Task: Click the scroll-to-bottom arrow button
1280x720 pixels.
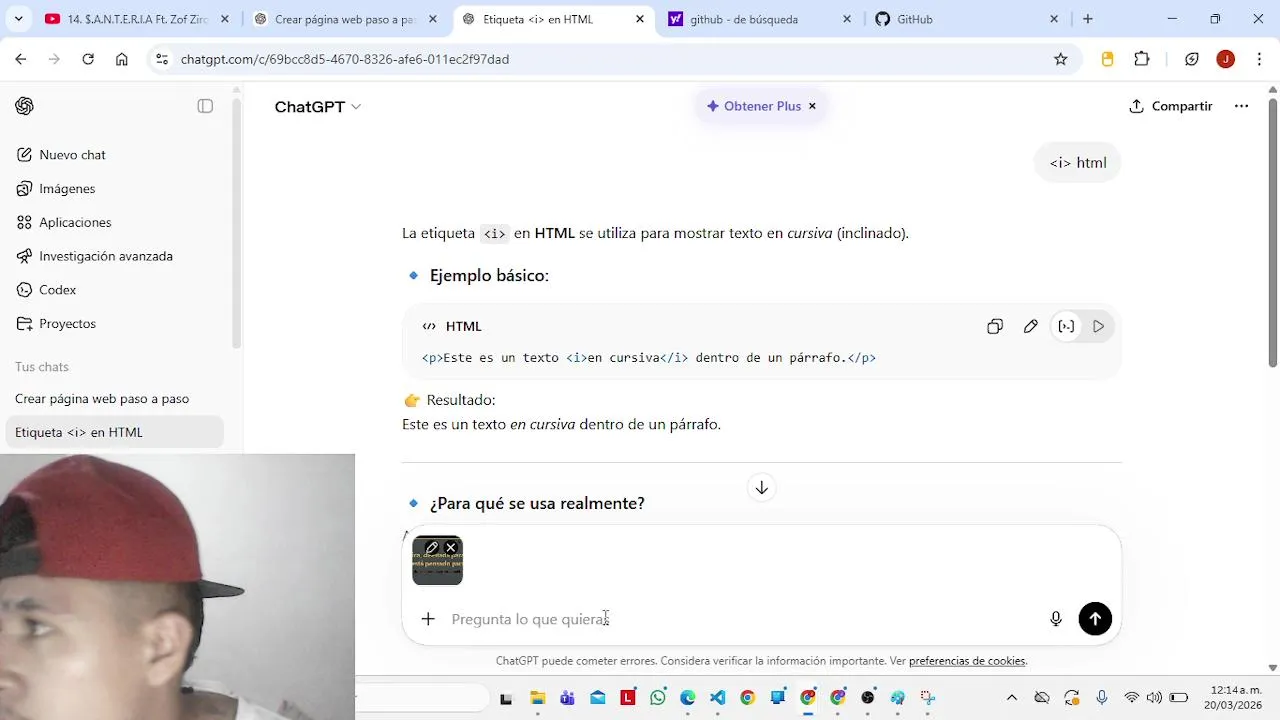Action: click(x=762, y=488)
